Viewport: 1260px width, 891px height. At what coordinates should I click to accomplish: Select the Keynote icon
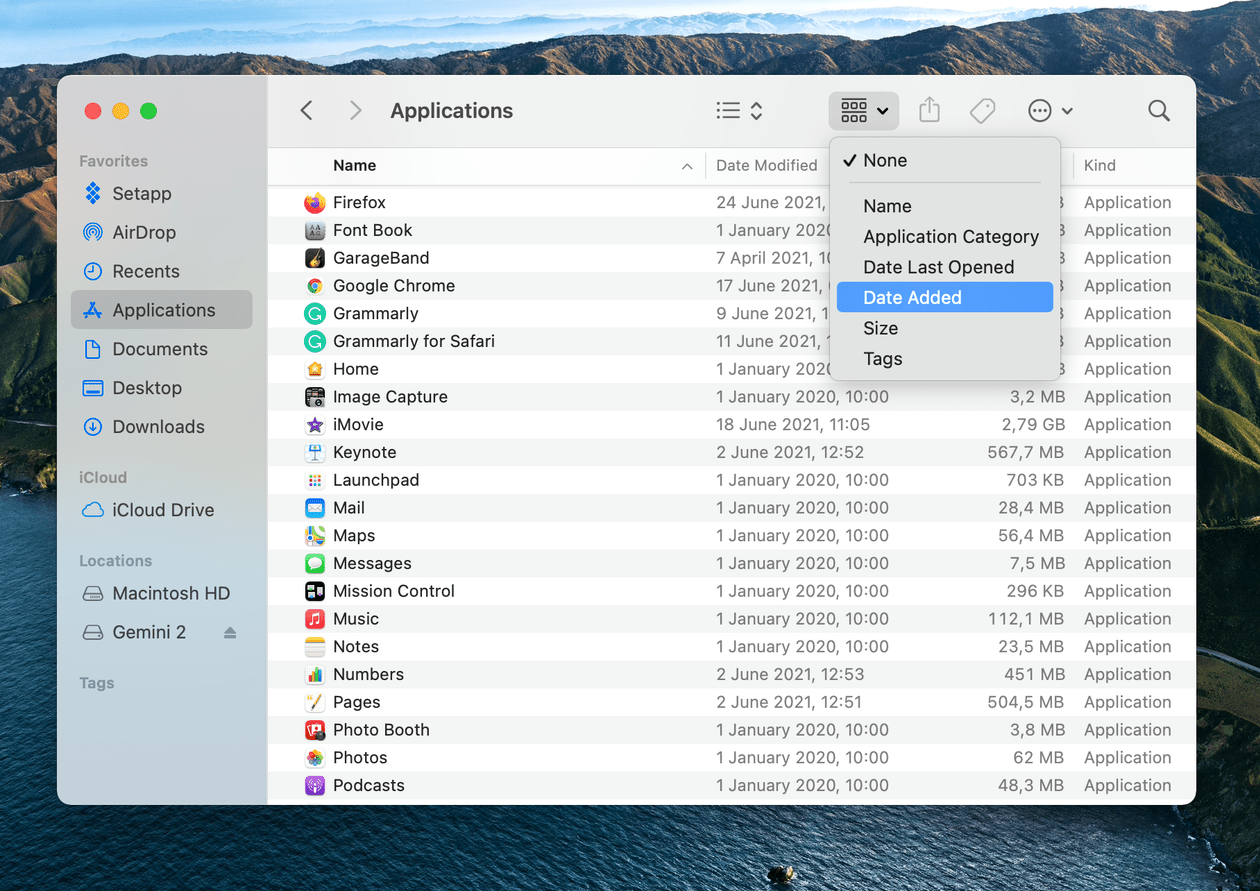pyautogui.click(x=315, y=452)
